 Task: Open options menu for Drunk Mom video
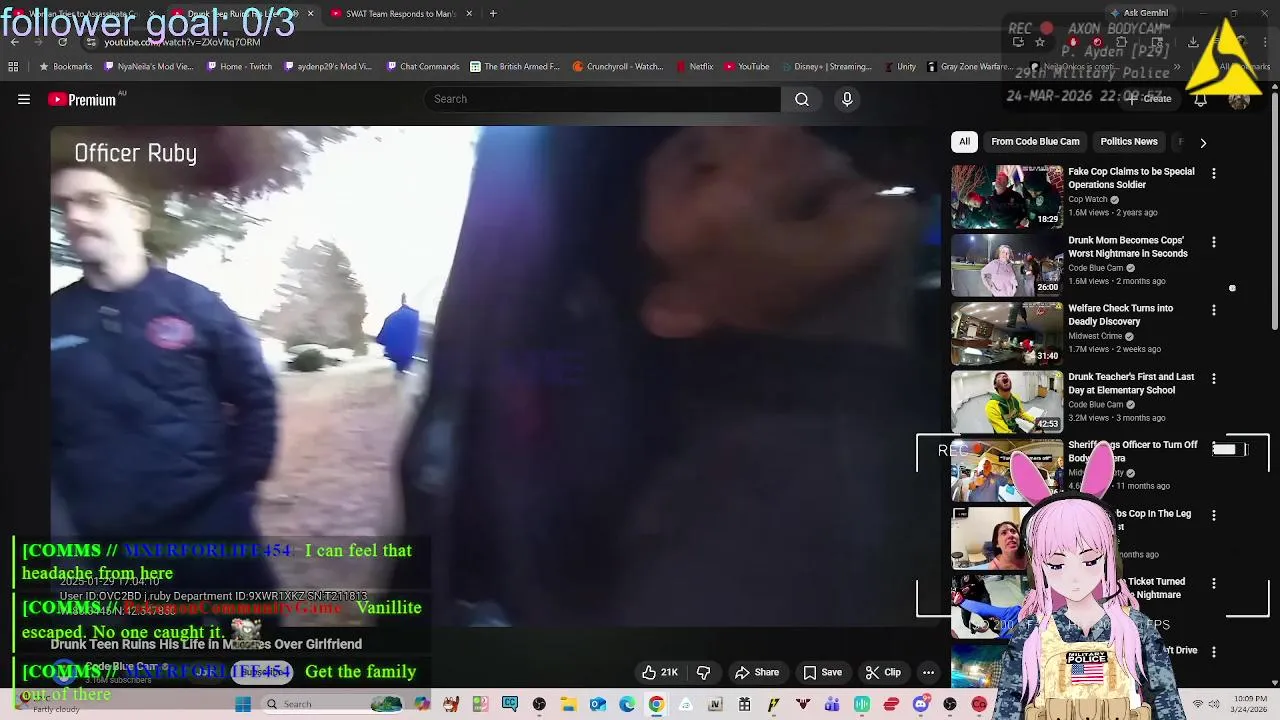(1214, 242)
